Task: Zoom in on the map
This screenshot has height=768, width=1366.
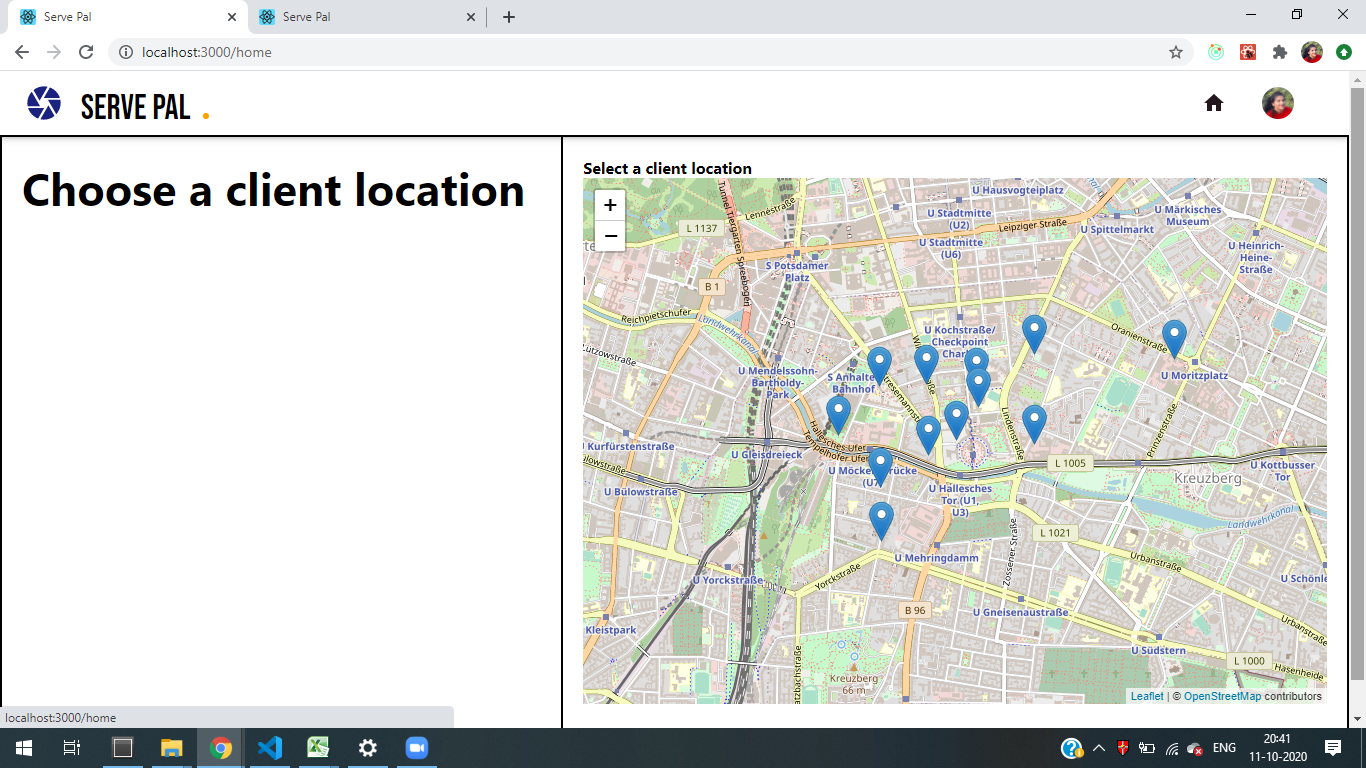Action: point(610,205)
